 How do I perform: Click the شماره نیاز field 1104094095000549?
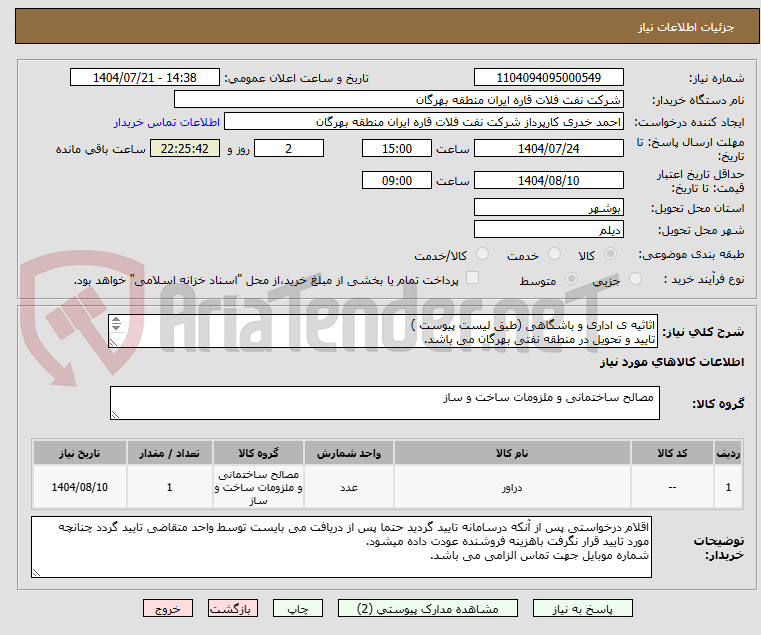[548, 77]
